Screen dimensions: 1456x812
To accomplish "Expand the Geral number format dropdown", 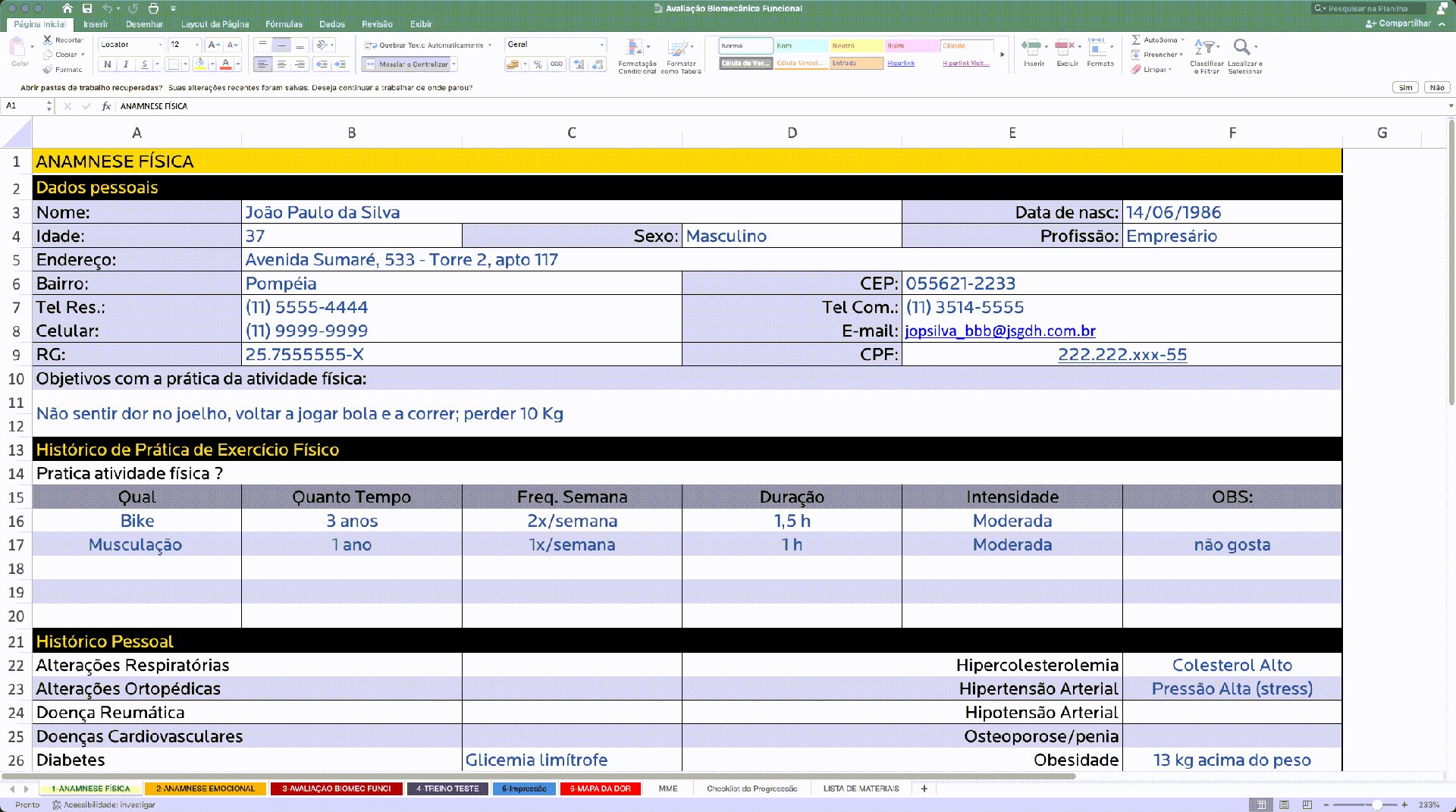I will [x=602, y=45].
